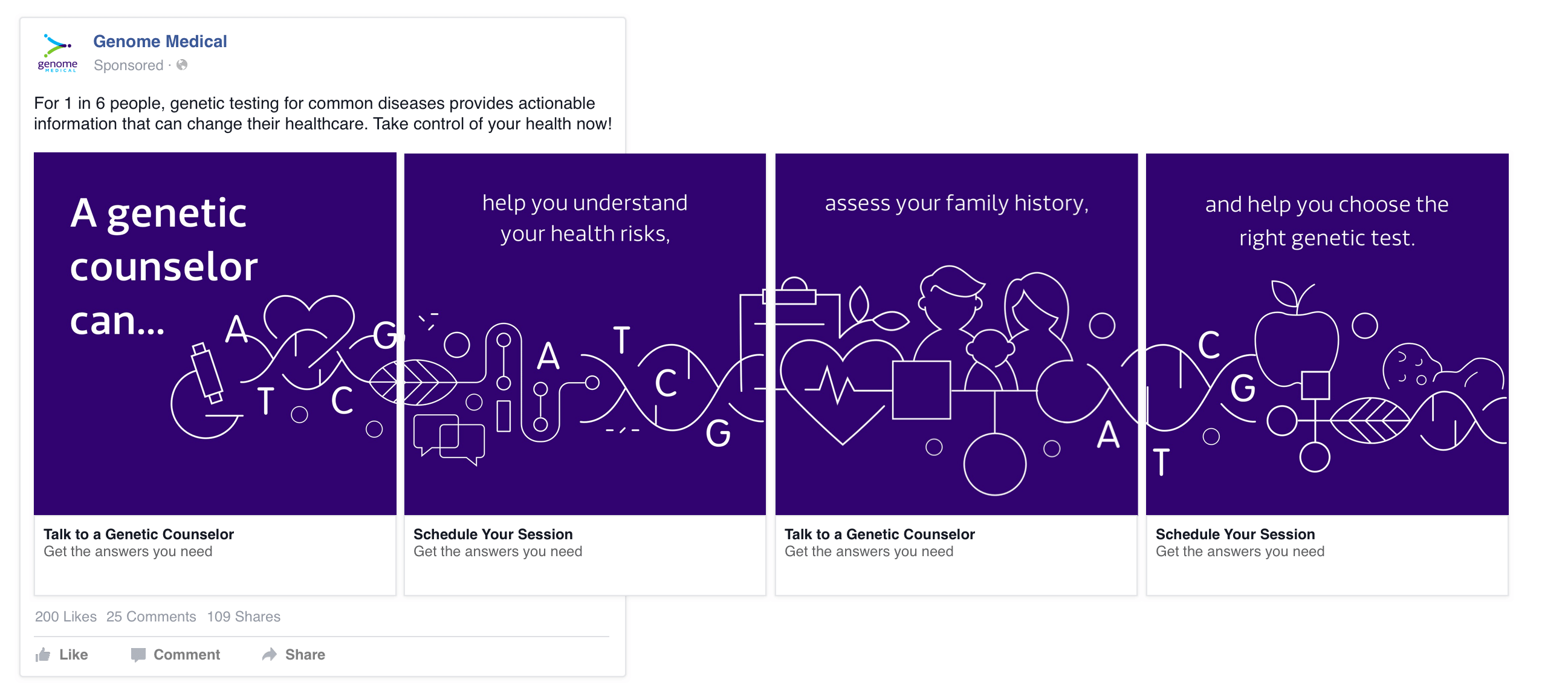Click the Comment speech bubble icon

(x=138, y=655)
